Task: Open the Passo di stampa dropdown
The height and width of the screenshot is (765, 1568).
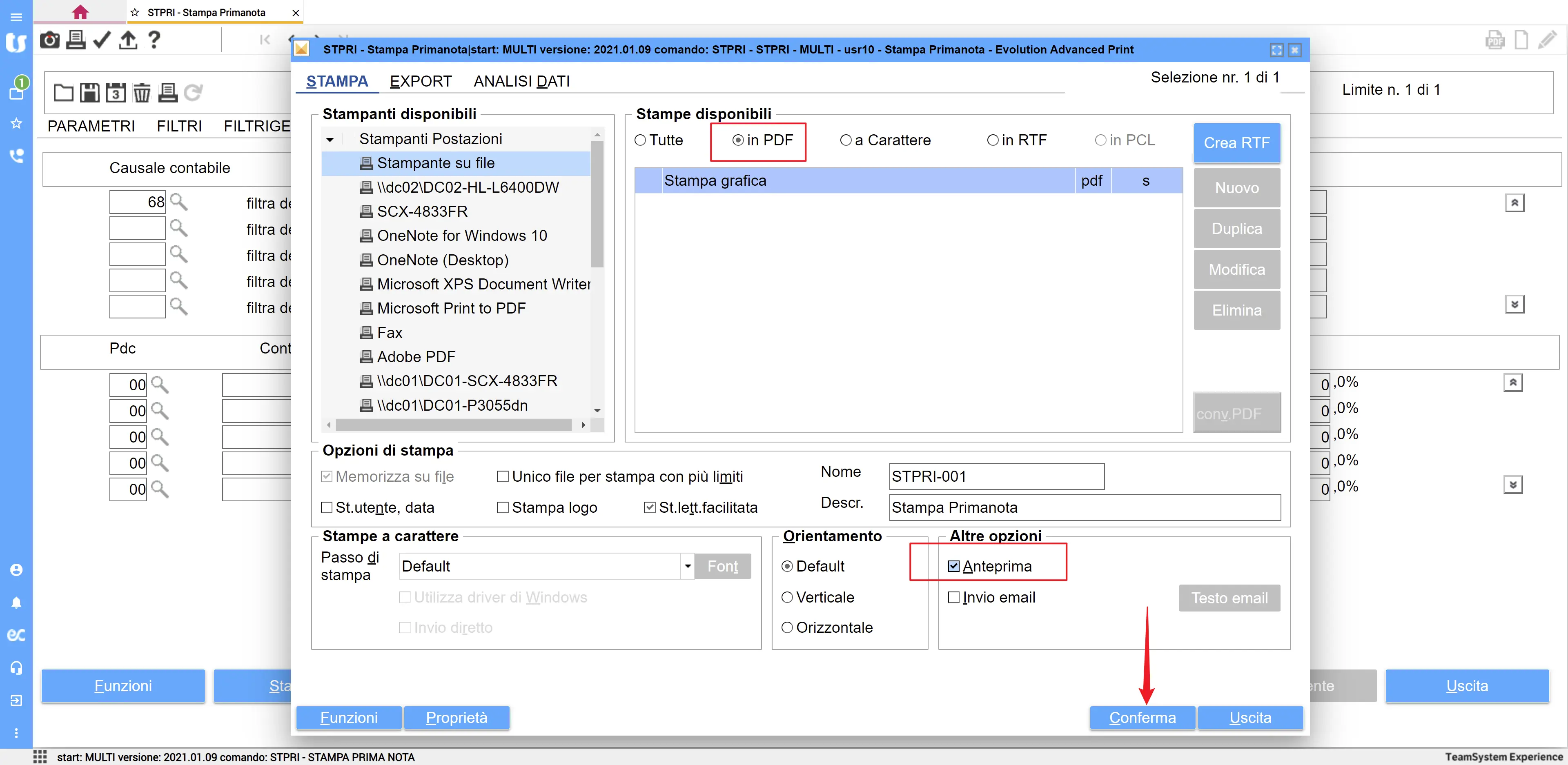Action: tap(687, 567)
